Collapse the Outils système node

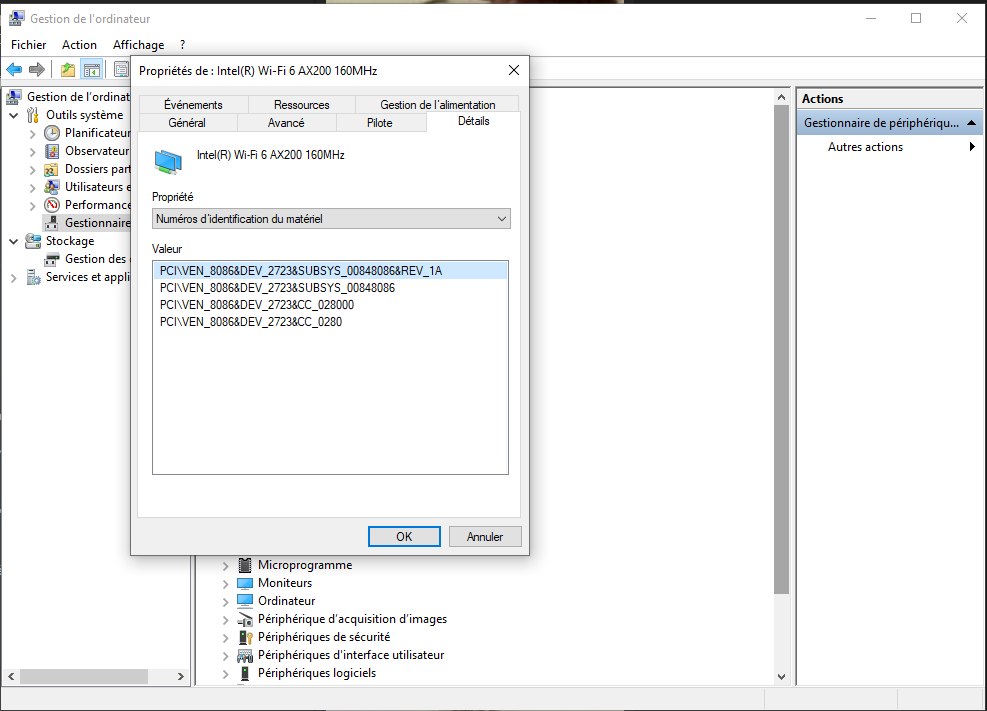(x=14, y=115)
